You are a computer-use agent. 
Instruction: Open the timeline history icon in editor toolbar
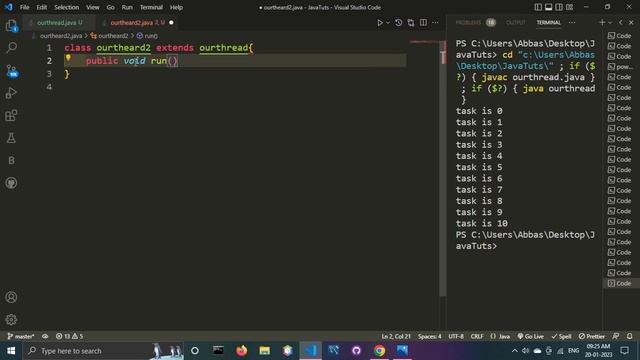click(x=399, y=23)
